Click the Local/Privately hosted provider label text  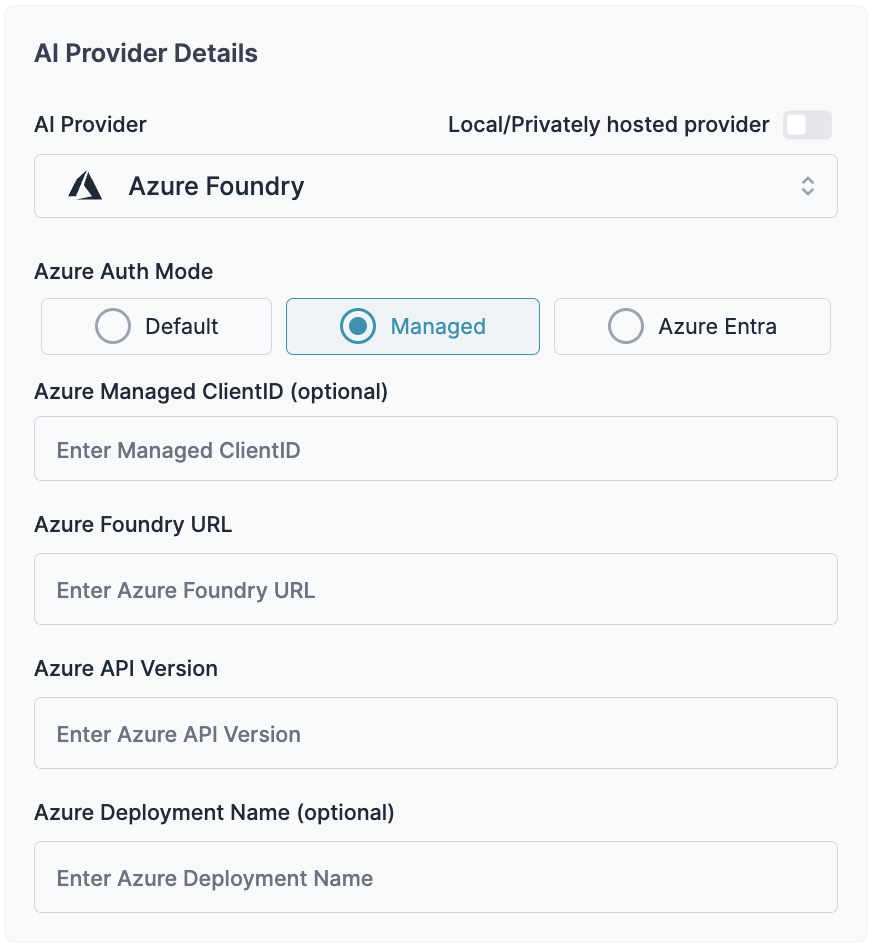(x=608, y=124)
